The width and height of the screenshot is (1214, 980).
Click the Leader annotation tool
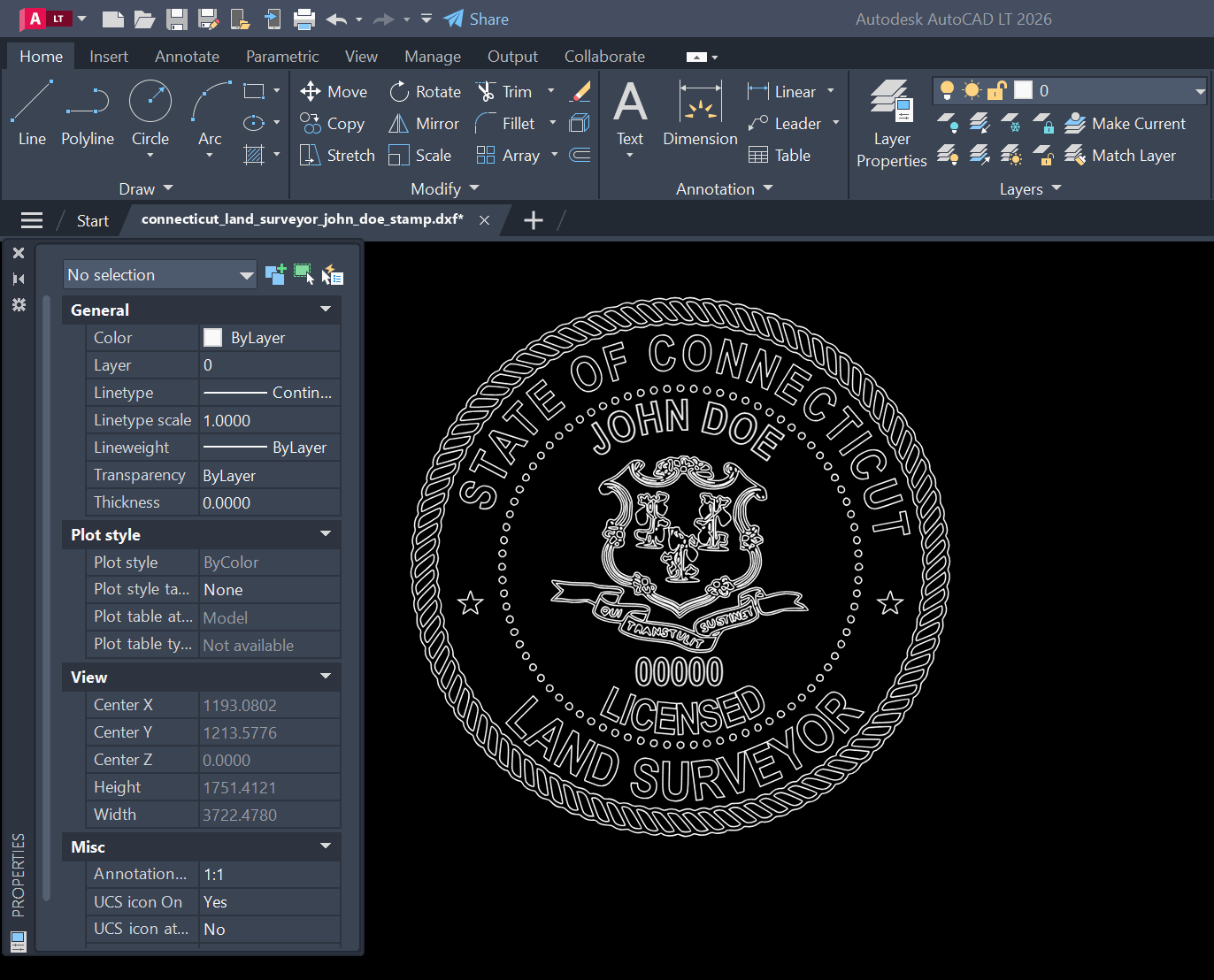pyautogui.click(x=785, y=124)
